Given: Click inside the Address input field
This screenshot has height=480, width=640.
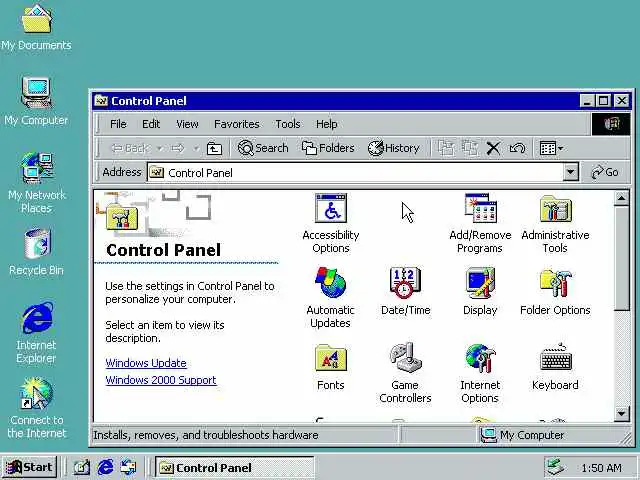Looking at the screenshot, I should click(355, 173).
